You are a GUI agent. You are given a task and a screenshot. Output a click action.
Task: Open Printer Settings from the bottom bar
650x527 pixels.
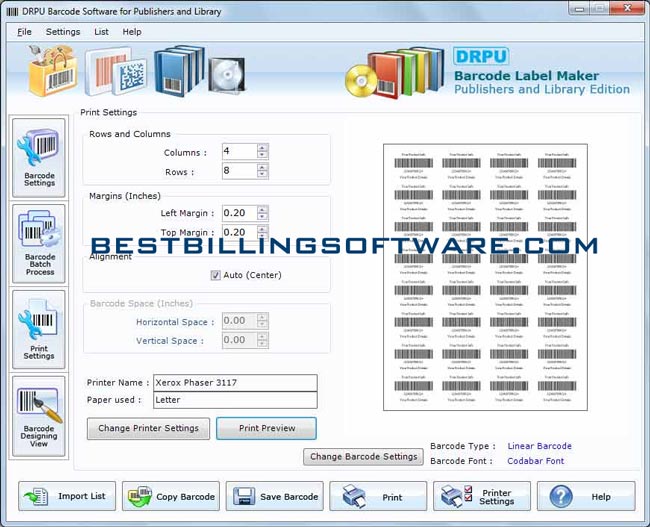click(x=482, y=496)
